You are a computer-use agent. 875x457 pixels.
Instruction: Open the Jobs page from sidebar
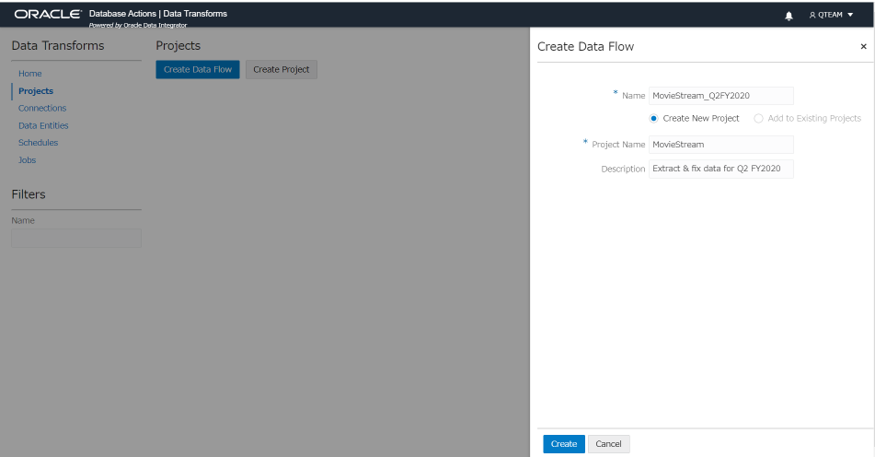coord(27,160)
